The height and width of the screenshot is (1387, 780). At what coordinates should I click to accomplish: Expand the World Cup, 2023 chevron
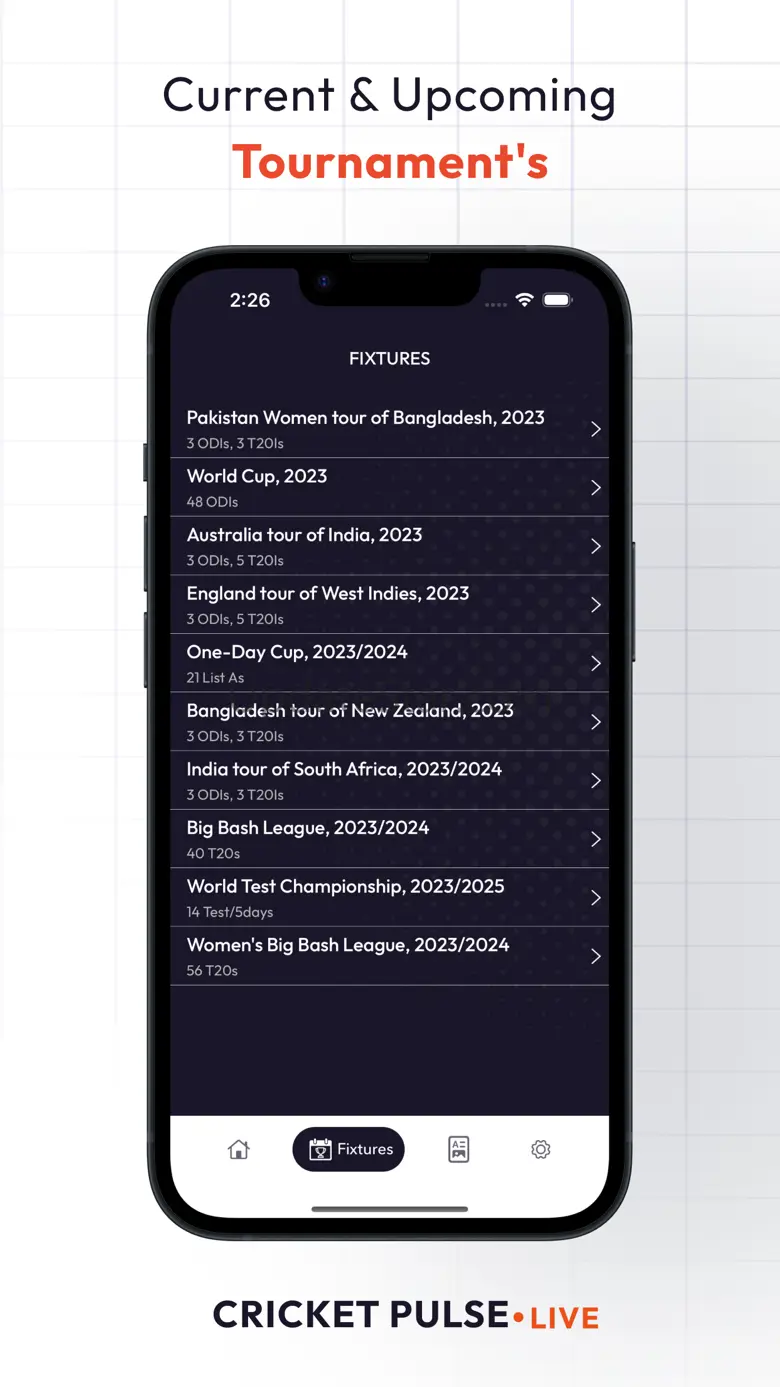[x=595, y=487]
